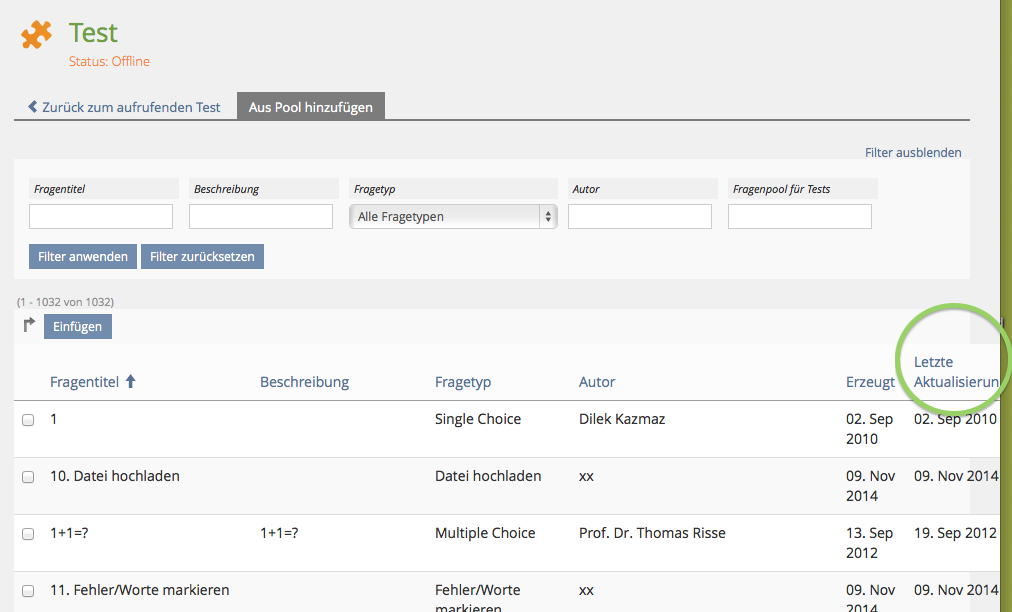Click the back chevron before Zurück
The width and height of the screenshot is (1012, 612).
point(33,107)
